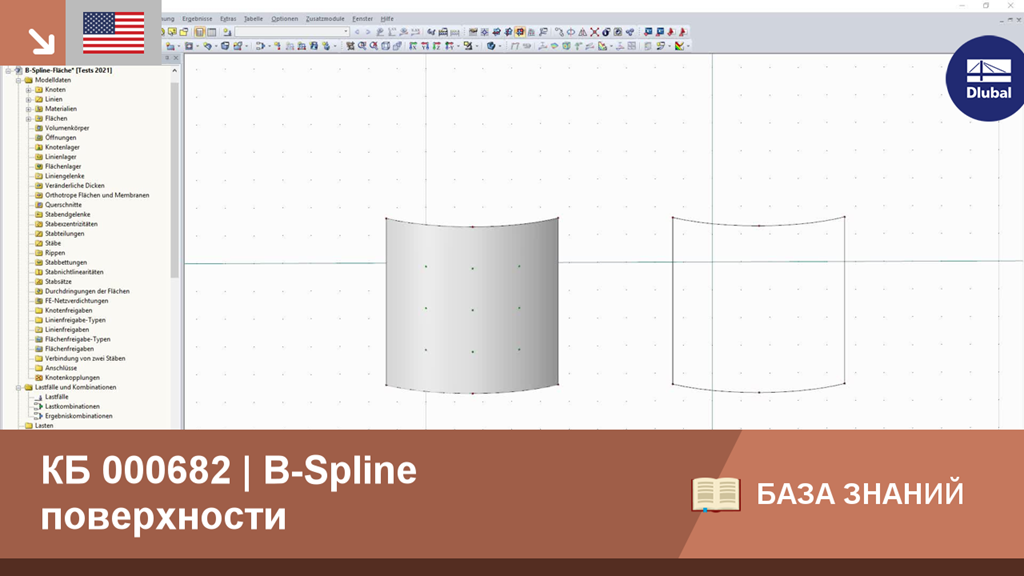Select the Stabteilungen tree entry
This screenshot has height=576, width=1024.
(64, 234)
